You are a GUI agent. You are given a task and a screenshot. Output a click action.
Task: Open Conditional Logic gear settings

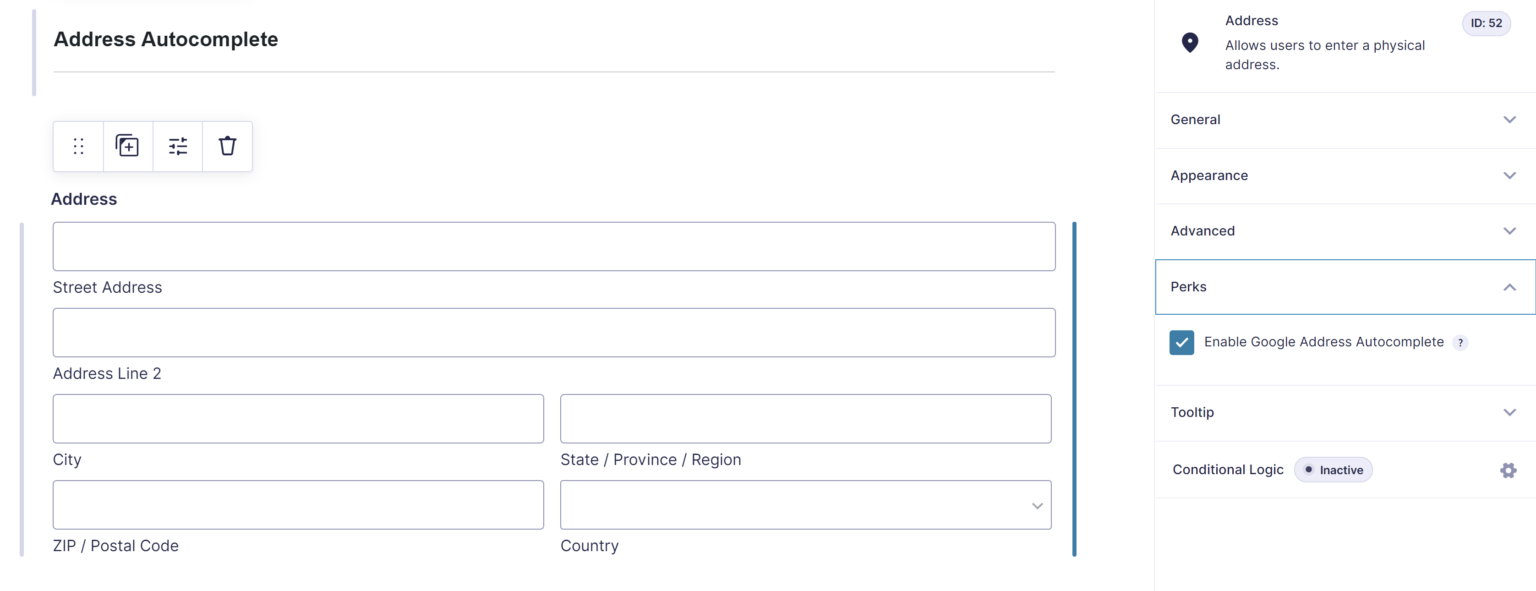(1508, 470)
